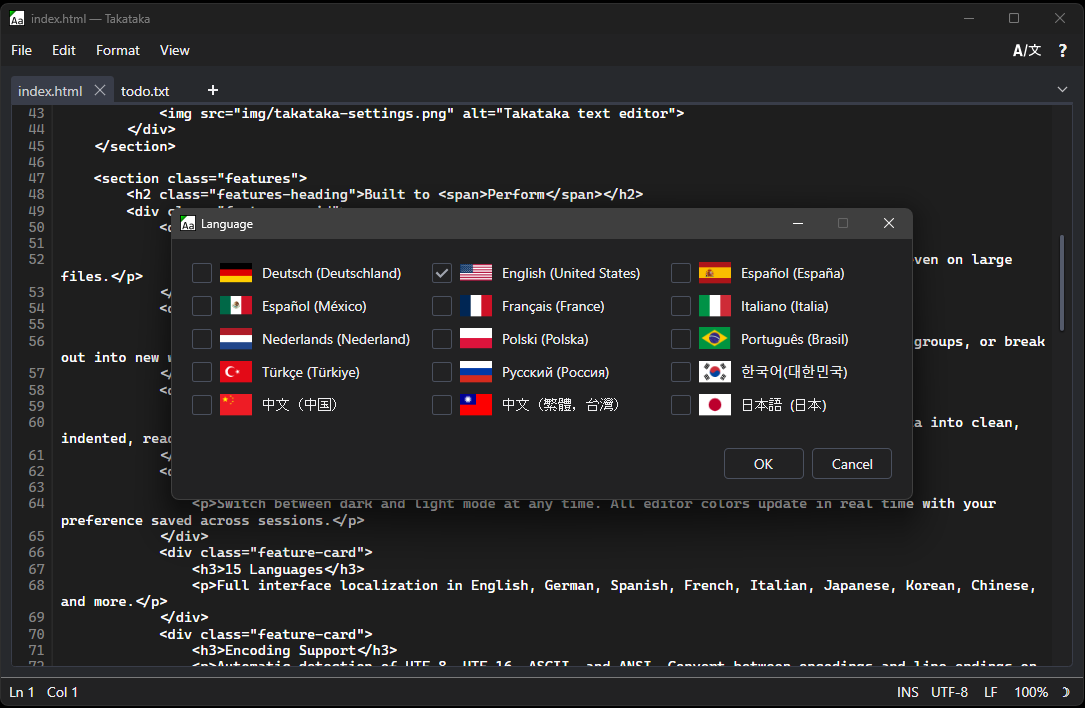1085x708 pixels.
Task: Click the South Korea flag icon
Action: (x=714, y=372)
